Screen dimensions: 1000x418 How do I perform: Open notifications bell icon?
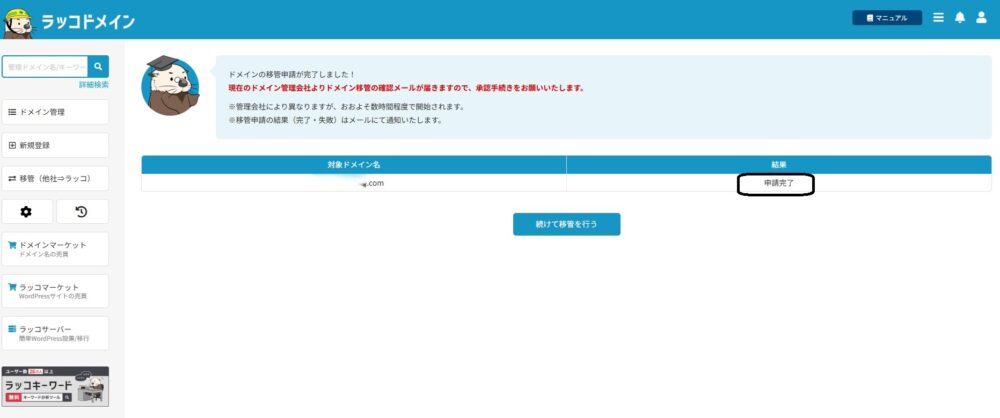point(959,18)
